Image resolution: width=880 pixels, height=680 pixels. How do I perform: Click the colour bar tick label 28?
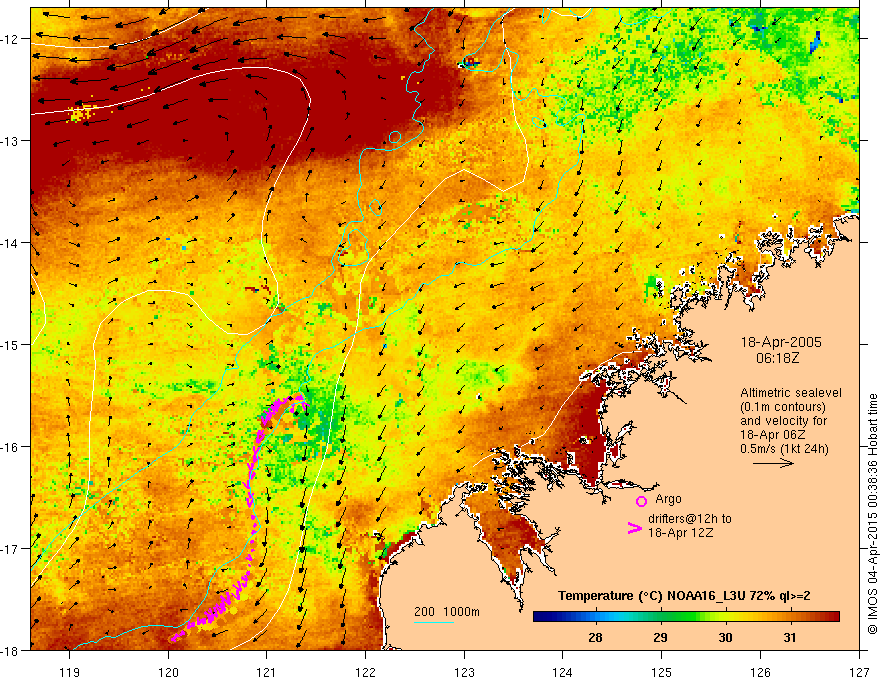(x=595, y=637)
